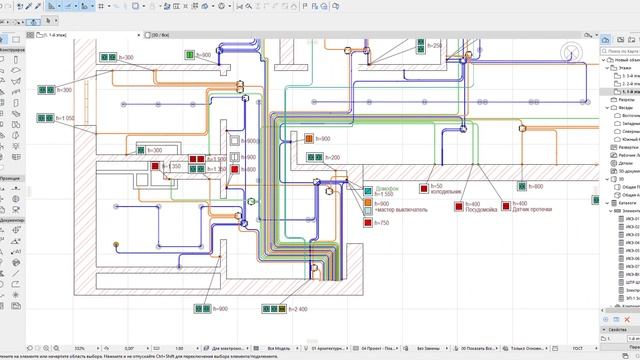Collapse the Этажи folder in the navigator
The width and height of the screenshot is (640, 360).
607,68
